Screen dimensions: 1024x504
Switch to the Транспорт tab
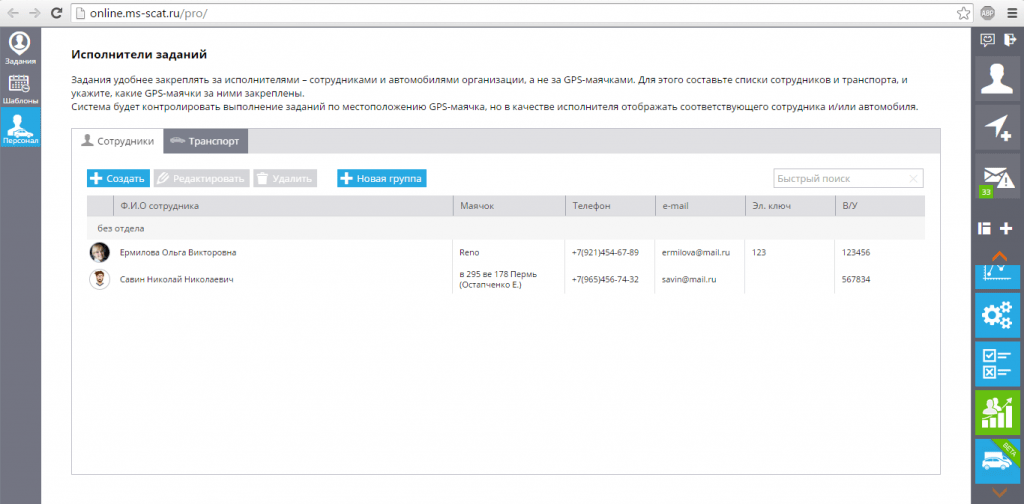pos(206,141)
